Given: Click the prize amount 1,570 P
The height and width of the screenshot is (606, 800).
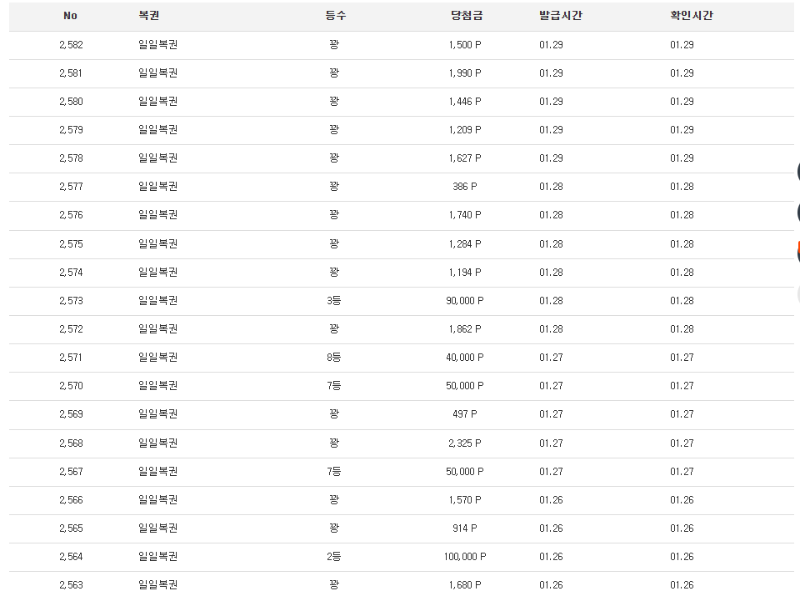Looking at the screenshot, I should pyautogui.click(x=465, y=500).
